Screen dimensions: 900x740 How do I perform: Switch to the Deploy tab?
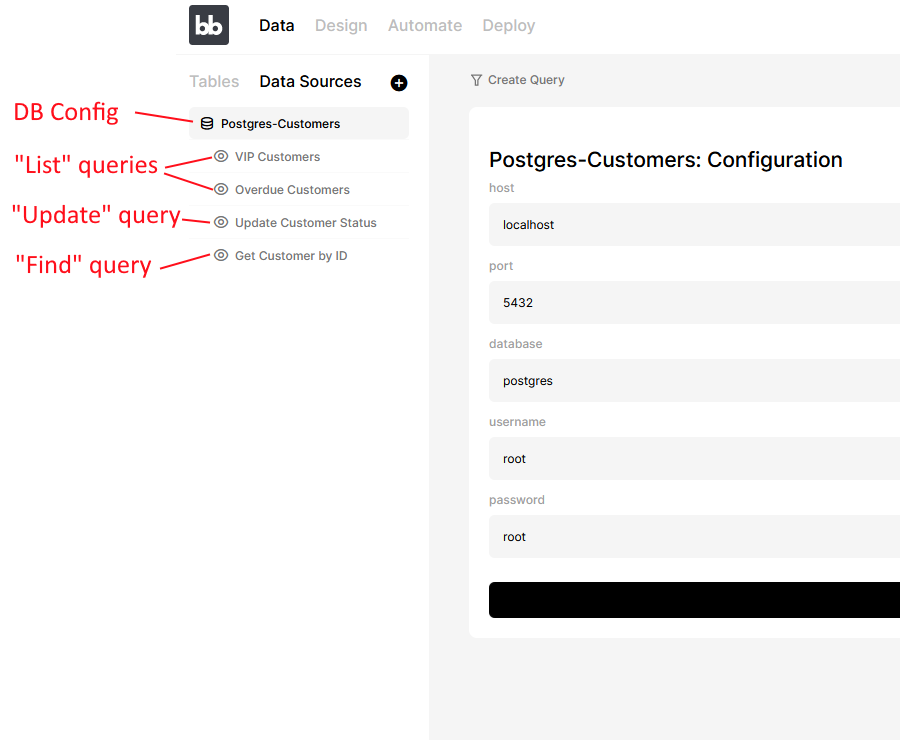508,25
